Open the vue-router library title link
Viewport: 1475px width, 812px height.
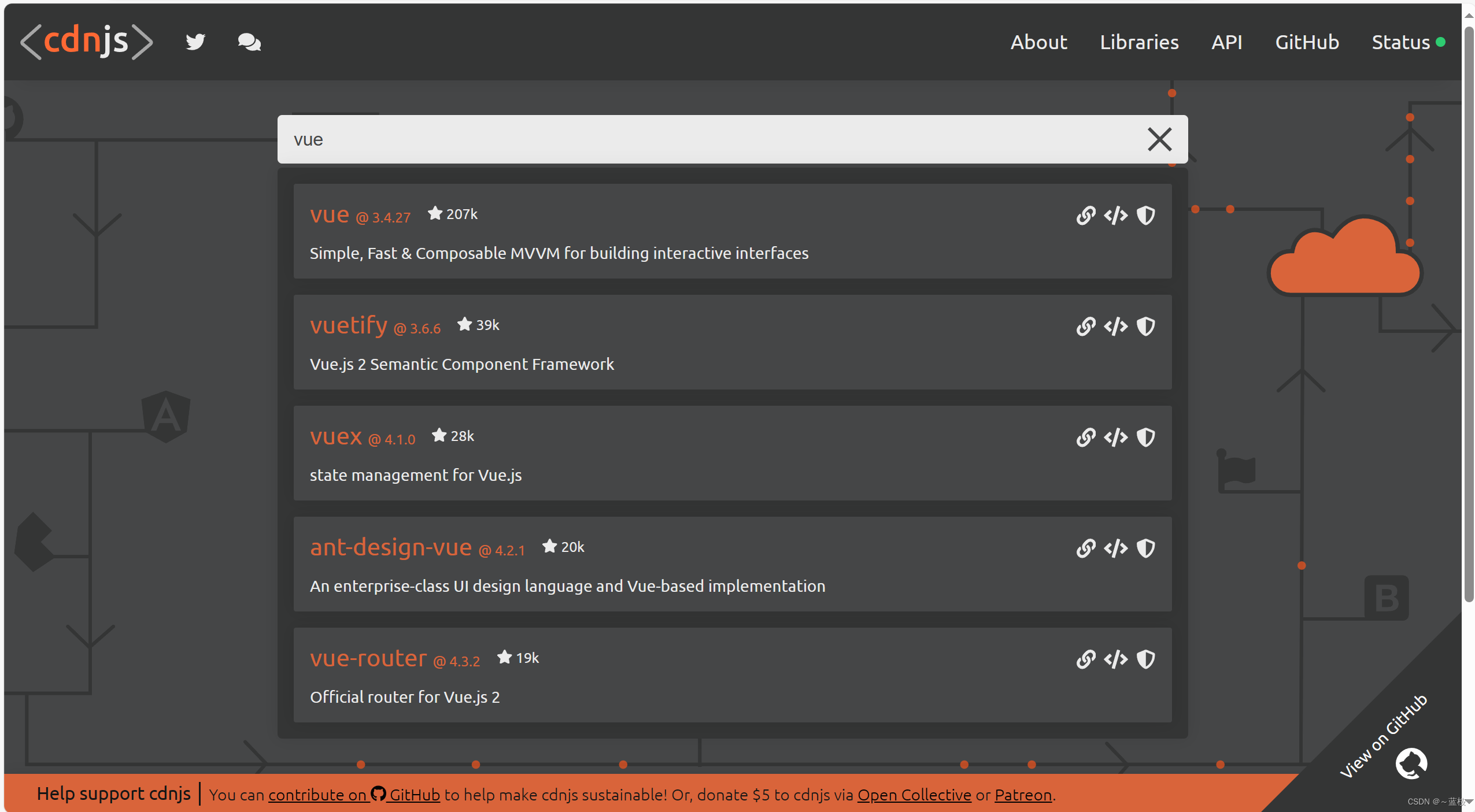click(x=368, y=658)
